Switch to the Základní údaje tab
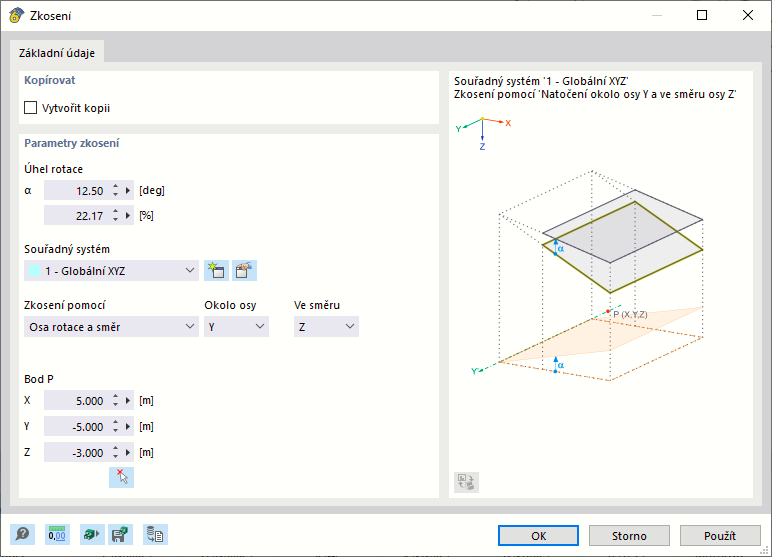Image resolution: width=772 pixels, height=557 pixels. (57, 53)
